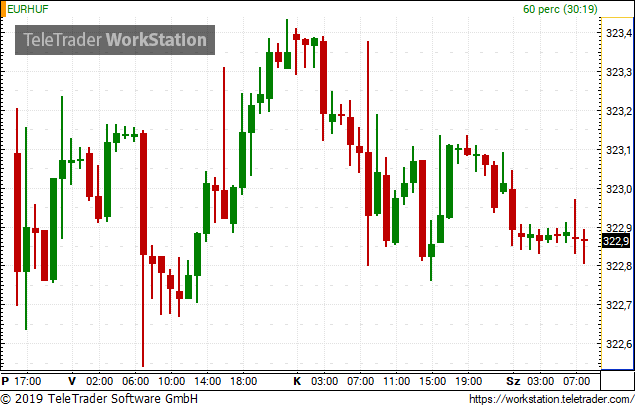Open the workstation.teletrader.com link
The height and width of the screenshot is (408, 635).
[x=552, y=399]
